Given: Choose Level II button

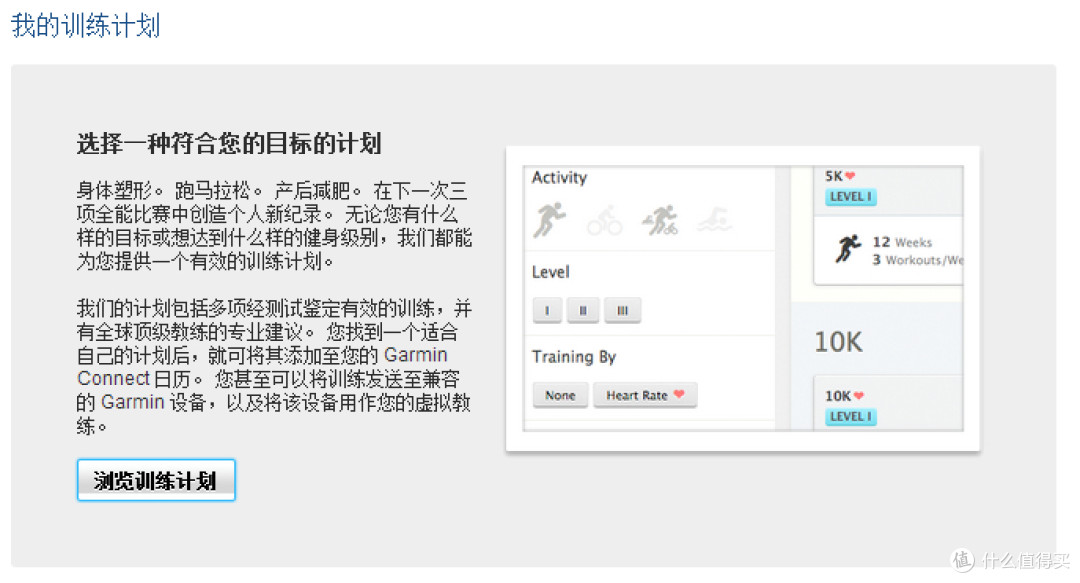Looking at the screenshot, I should pyautogui.click(x=583, y=311).
